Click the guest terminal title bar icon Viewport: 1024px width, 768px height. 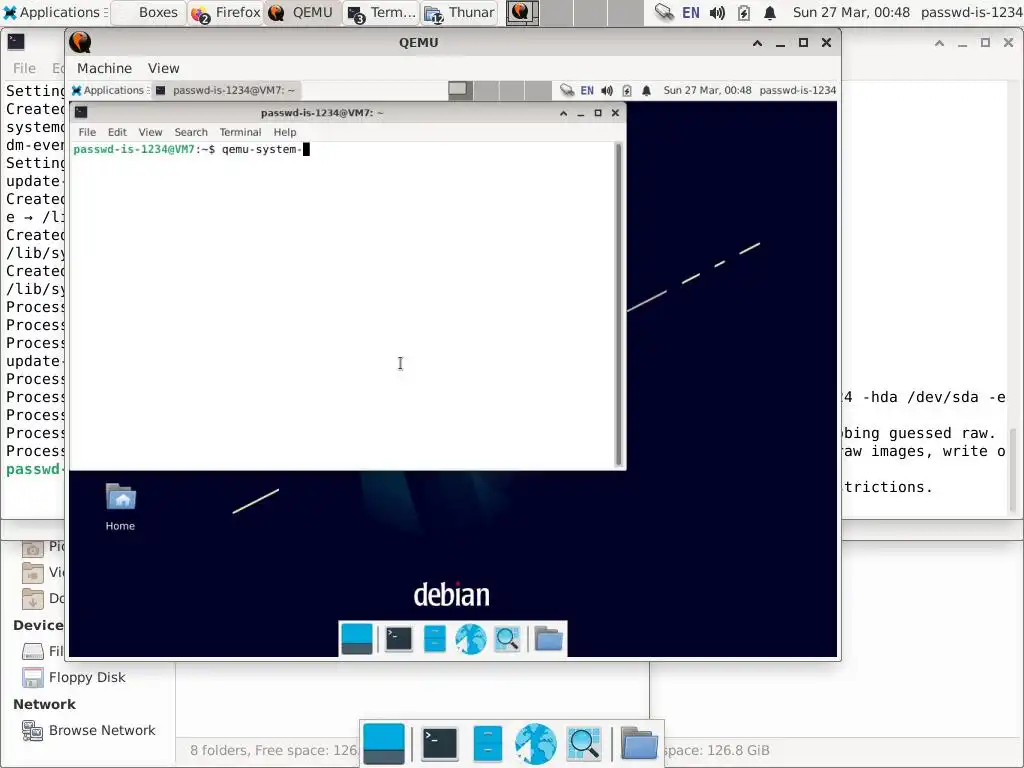(x=81, y=112)
